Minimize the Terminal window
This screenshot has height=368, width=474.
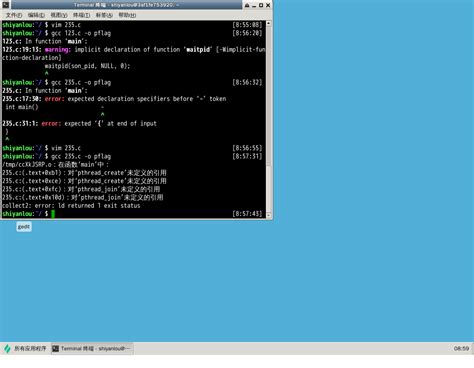(x=254, y=5)
